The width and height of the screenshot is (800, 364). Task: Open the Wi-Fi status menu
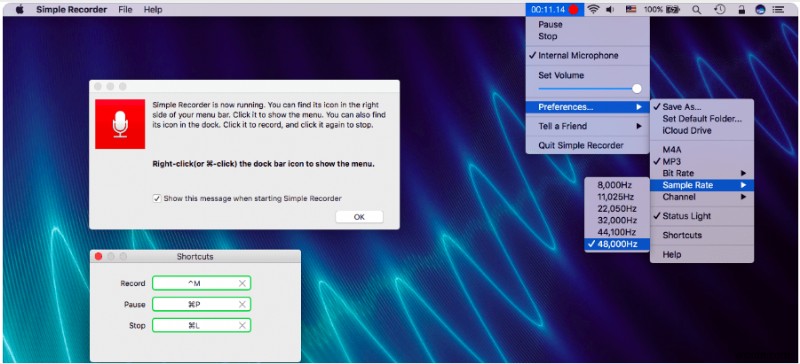coord(593,10)
